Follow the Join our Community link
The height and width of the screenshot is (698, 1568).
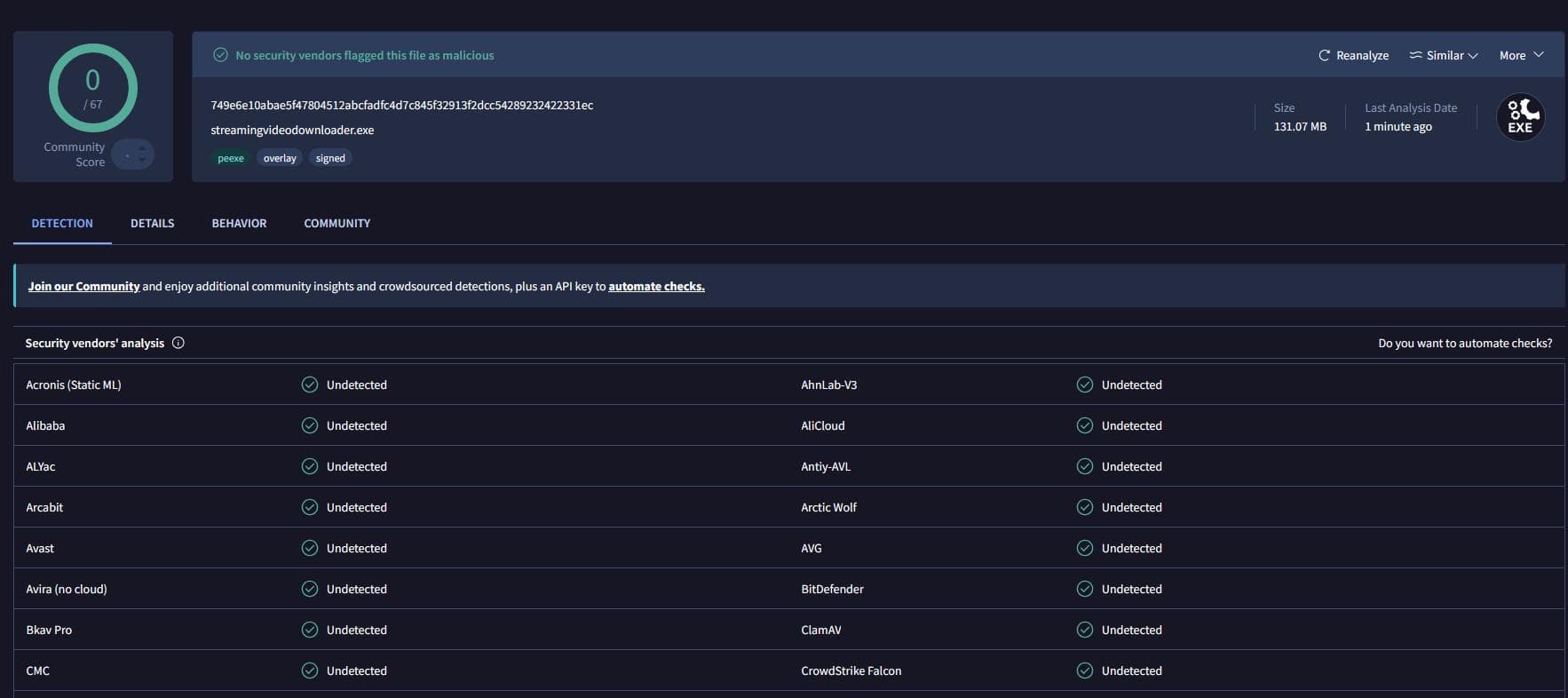click(83, 286)
